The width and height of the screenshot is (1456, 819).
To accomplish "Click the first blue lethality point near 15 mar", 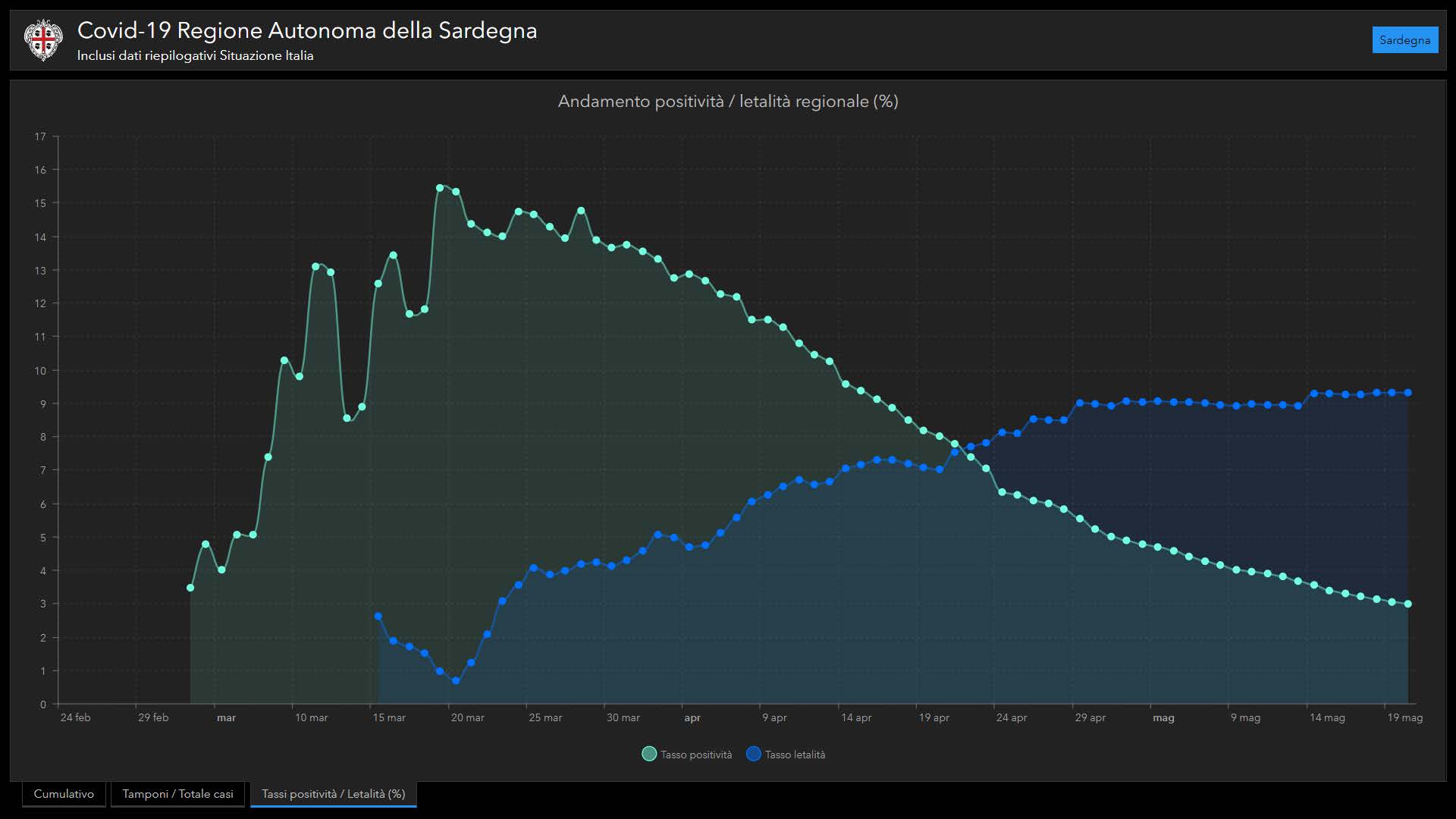I will tap(378, 617).
